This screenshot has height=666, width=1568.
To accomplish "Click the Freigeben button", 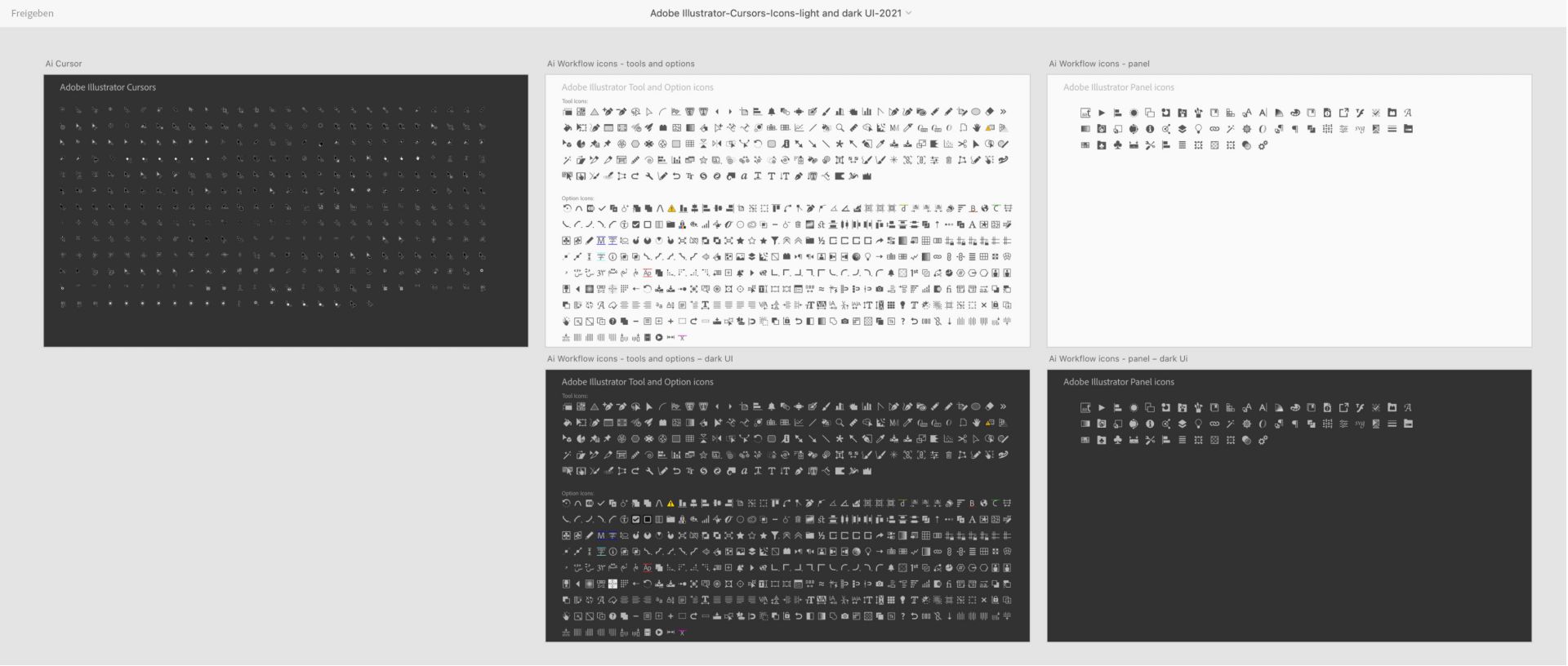I will 33,13.
